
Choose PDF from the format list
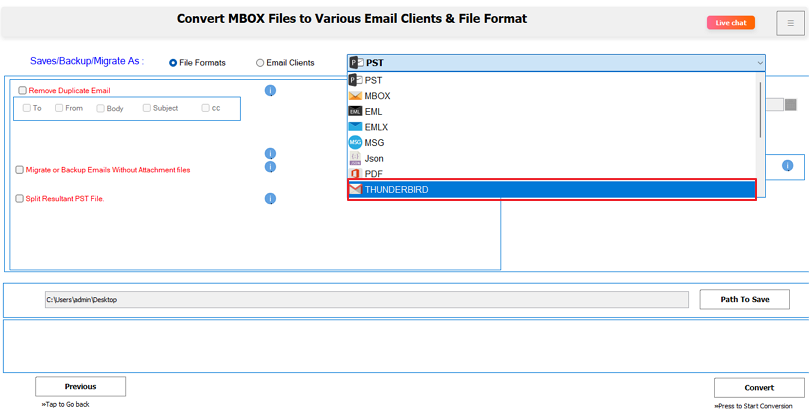[552, 173]
